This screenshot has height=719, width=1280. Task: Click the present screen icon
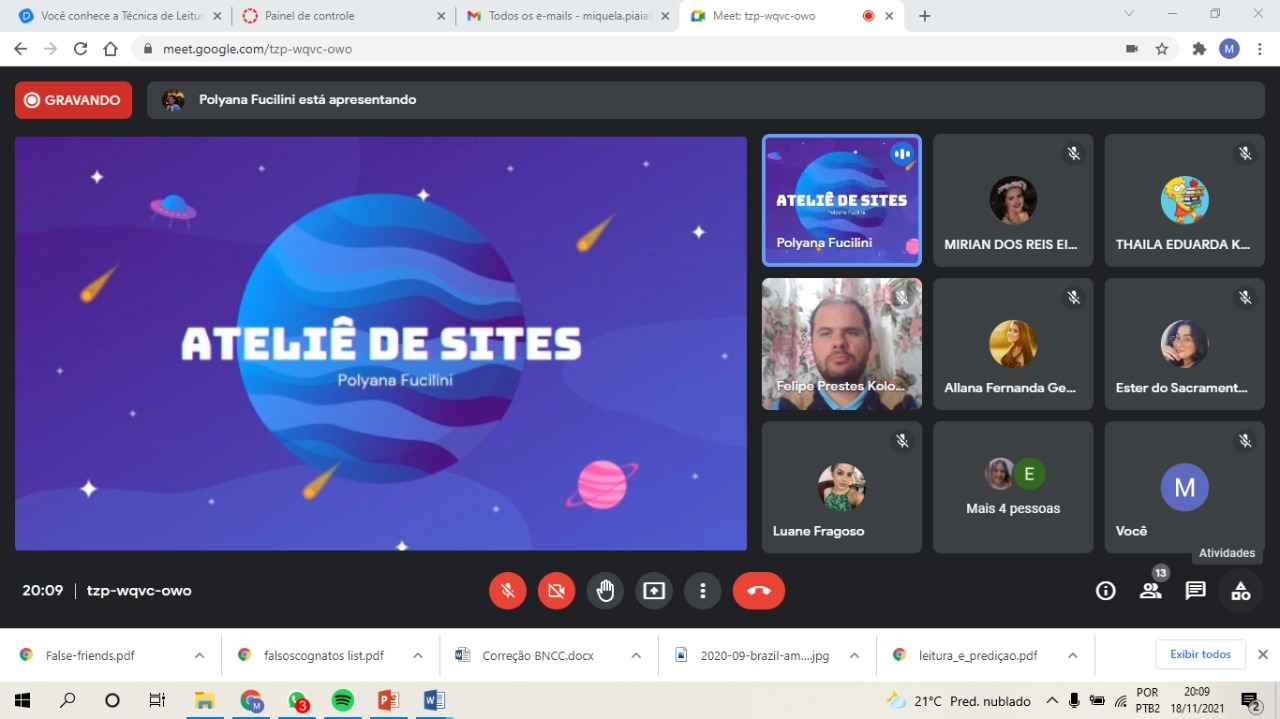pyautogui.click(x=654, y=591)
